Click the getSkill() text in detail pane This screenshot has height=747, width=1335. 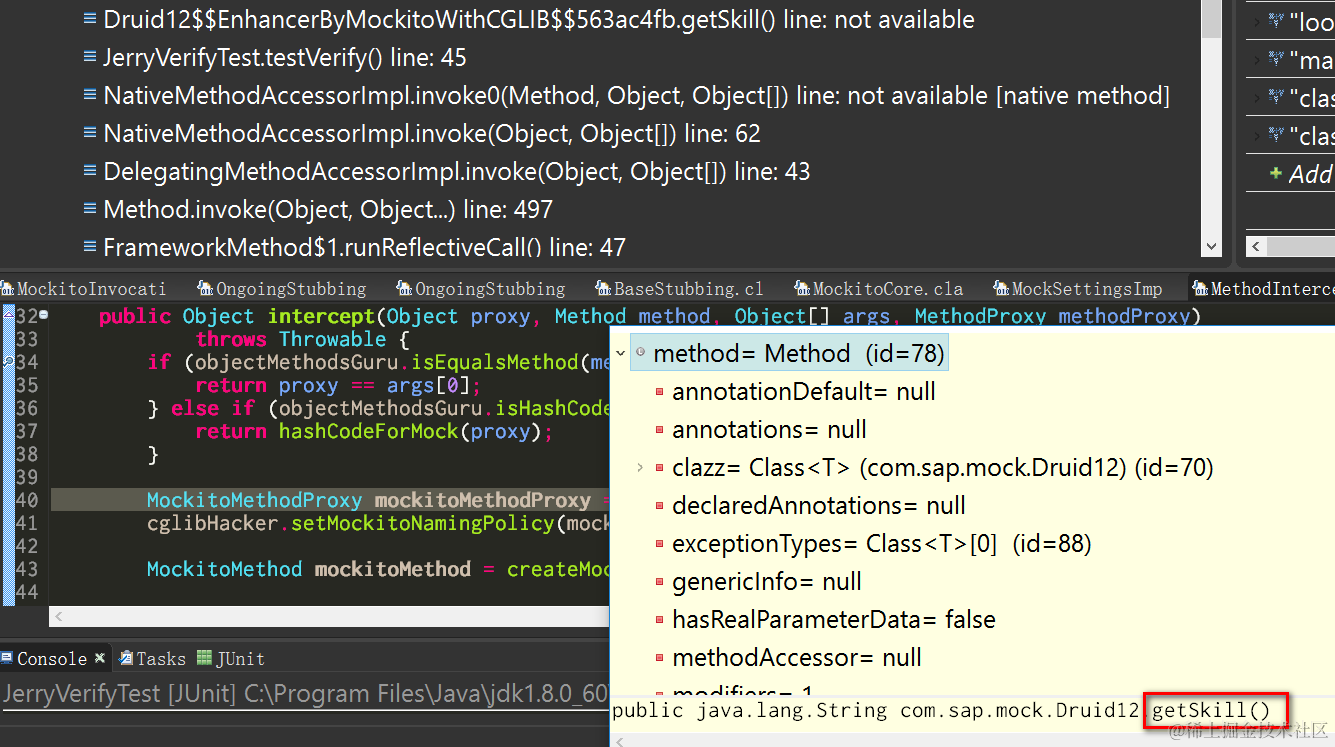point(1212,710)
